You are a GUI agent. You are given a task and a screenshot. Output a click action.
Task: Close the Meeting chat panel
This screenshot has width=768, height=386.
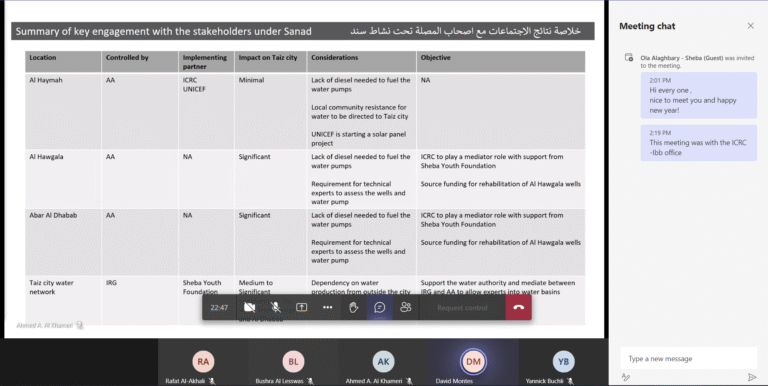coord(750,26)
